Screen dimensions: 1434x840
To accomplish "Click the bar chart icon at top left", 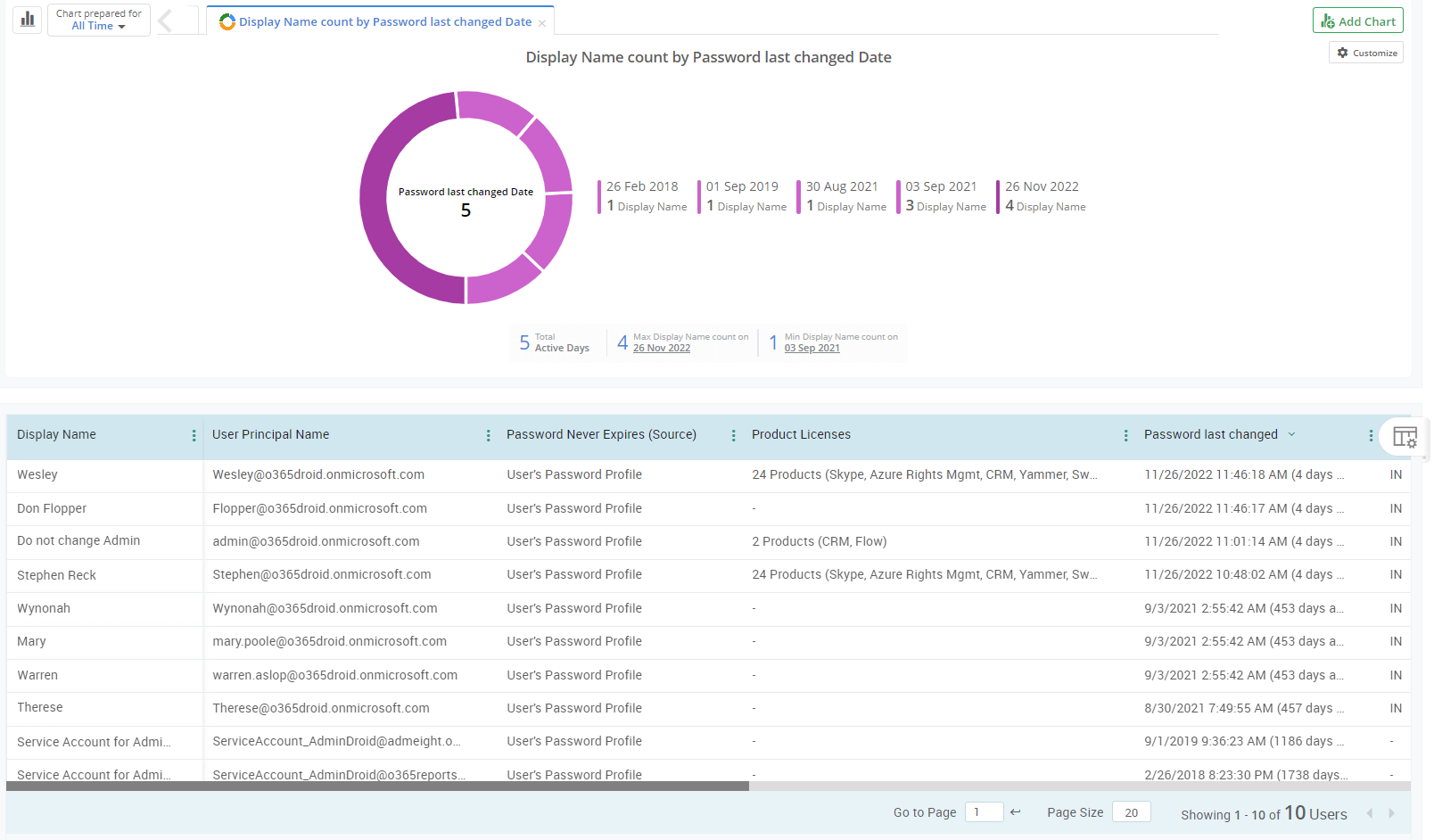I will point(28,19).
